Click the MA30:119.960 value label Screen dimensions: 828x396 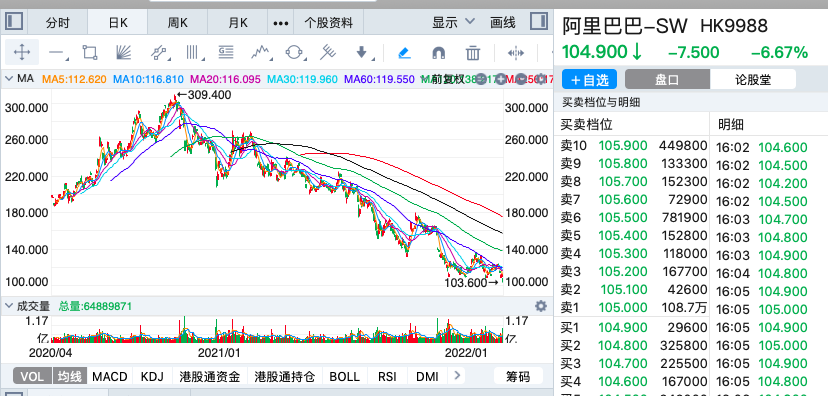tap(303, 79)
